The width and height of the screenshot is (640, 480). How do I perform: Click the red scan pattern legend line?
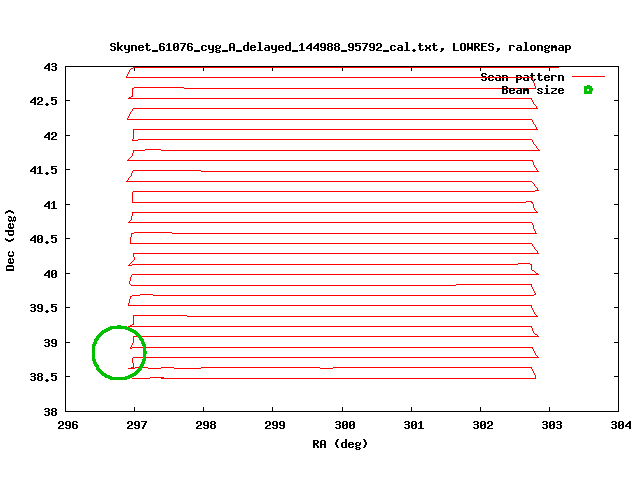[588, 76]
